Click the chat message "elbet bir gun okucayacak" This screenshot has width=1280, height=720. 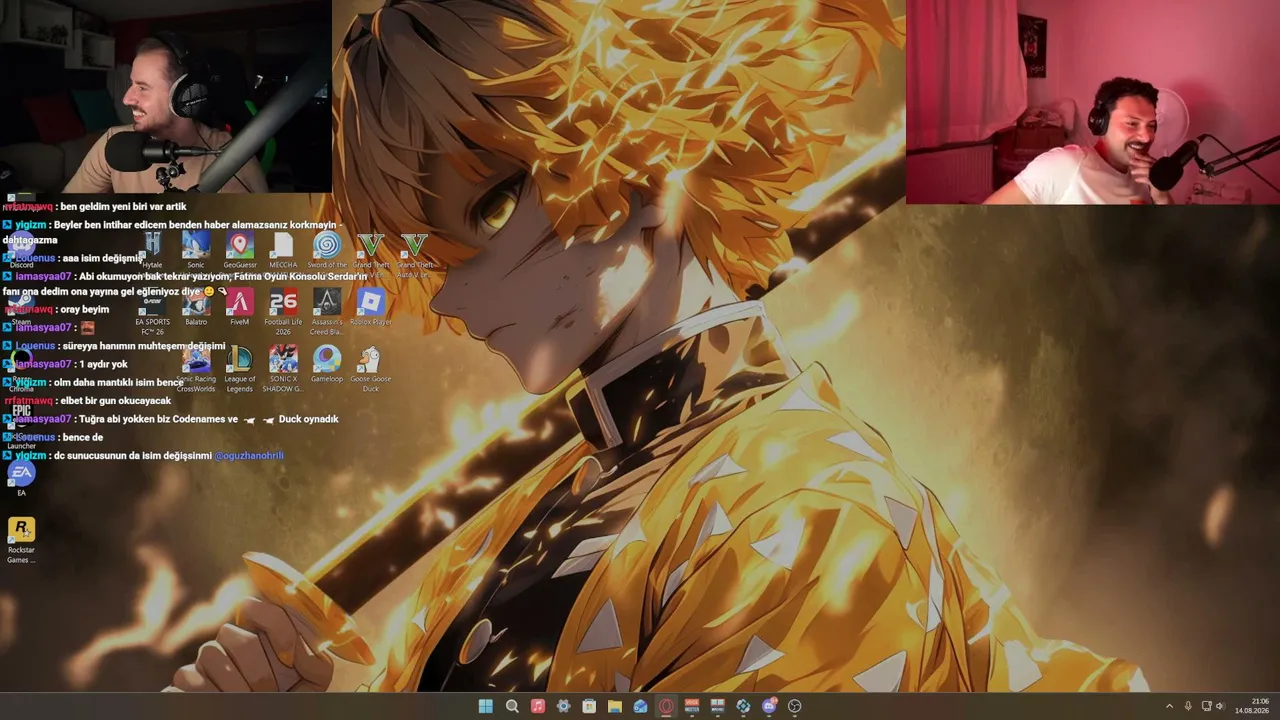coord(115,401)
